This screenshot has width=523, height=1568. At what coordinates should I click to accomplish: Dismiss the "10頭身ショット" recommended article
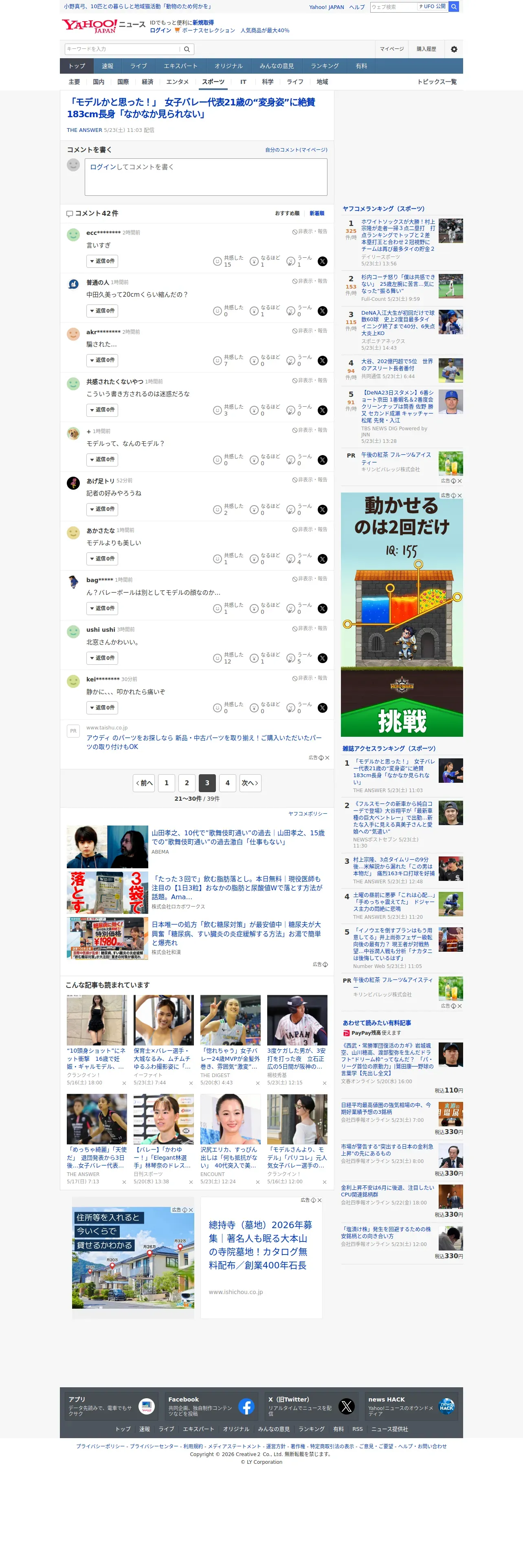124,1083
